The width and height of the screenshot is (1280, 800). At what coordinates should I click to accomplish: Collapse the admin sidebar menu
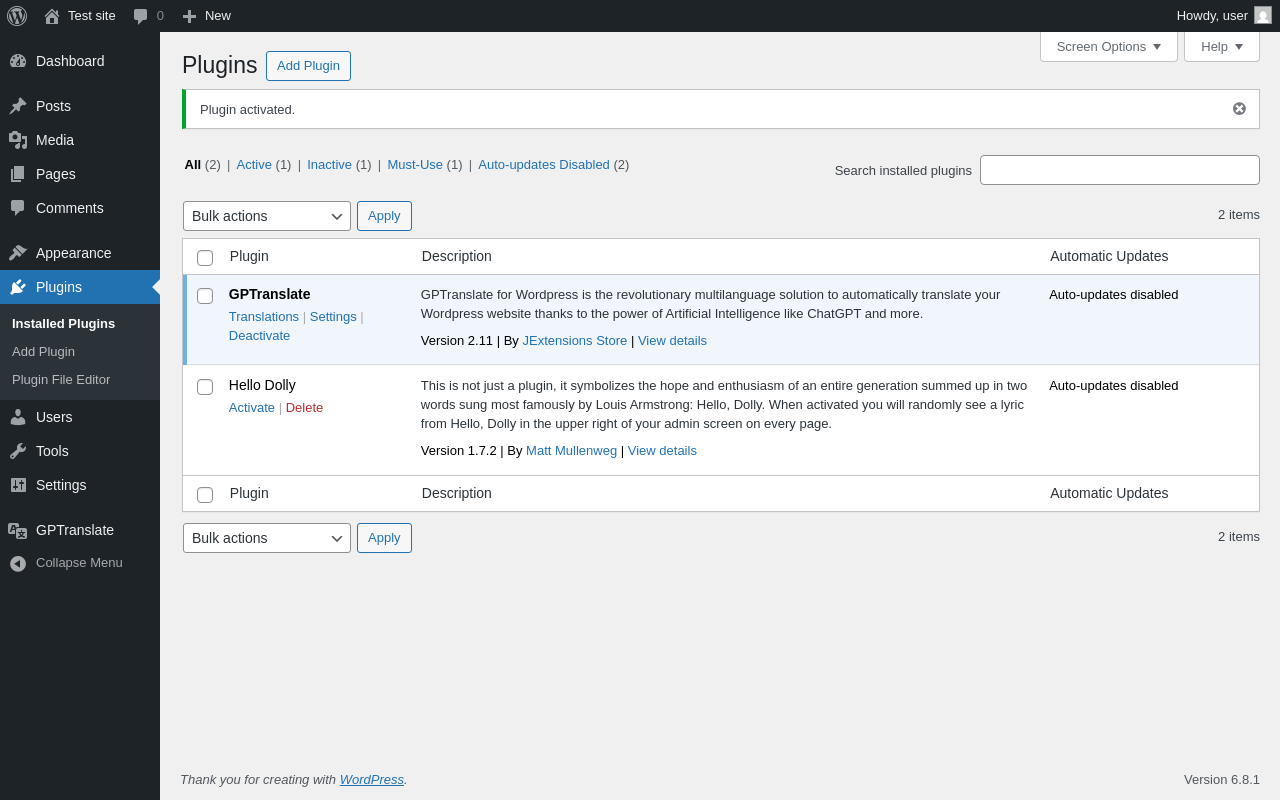click(78, 563)
